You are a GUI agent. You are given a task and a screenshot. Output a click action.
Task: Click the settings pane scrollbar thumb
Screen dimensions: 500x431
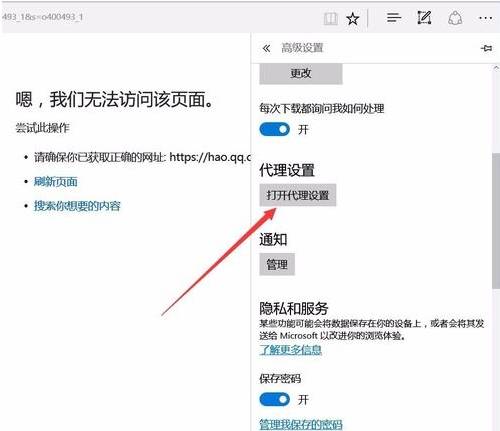(x=496, y=220)
